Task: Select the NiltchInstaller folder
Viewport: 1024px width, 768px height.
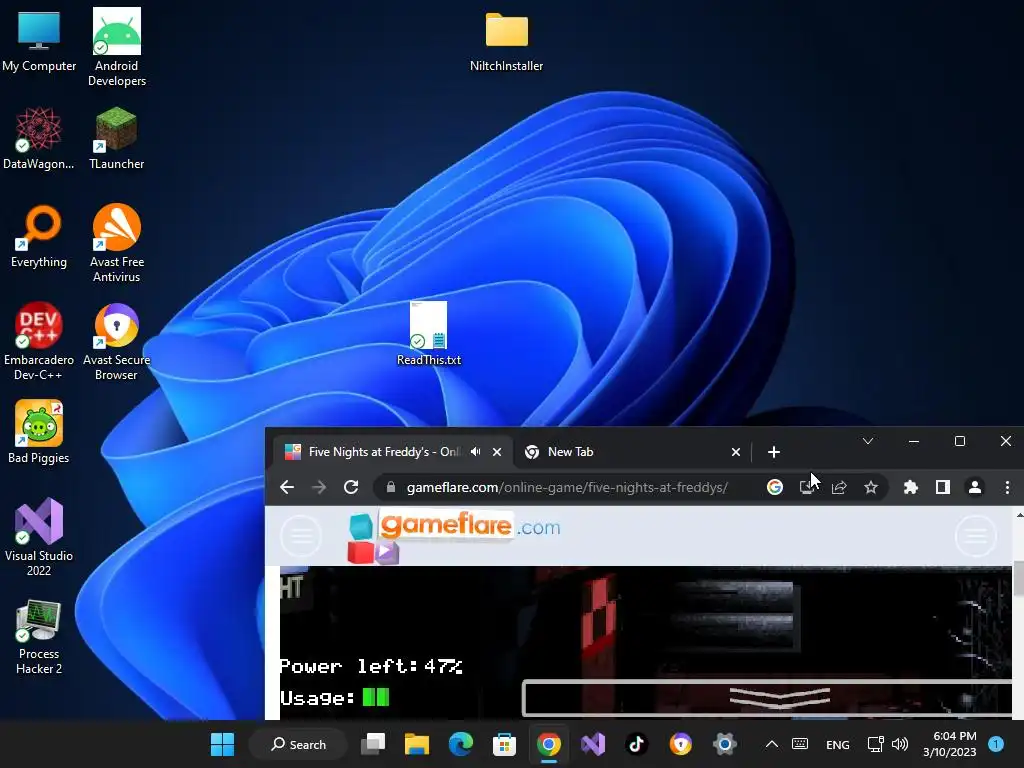Action: click(x=506, y=41)
